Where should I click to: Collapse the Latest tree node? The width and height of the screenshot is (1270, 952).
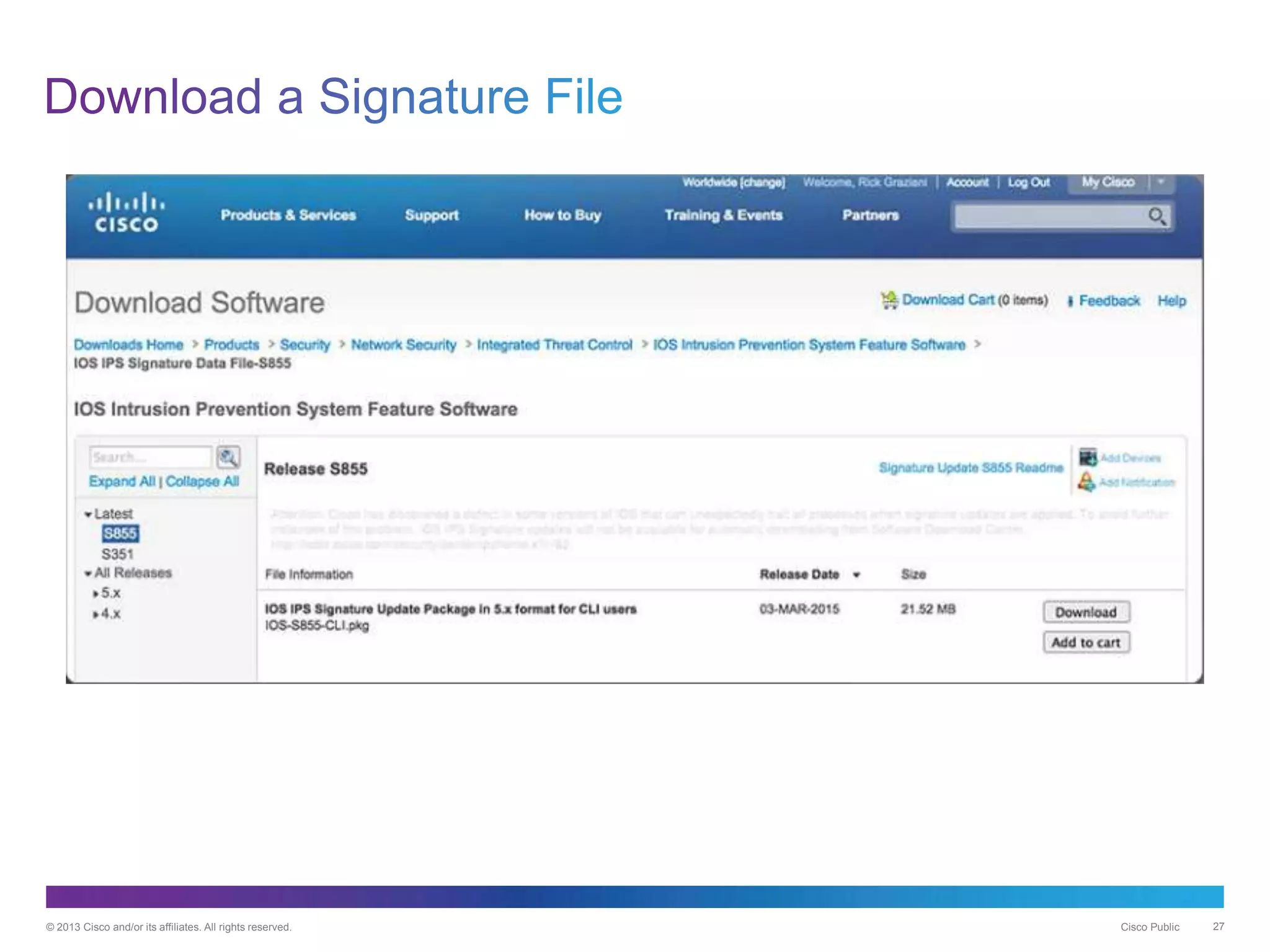tap(88, 514)
